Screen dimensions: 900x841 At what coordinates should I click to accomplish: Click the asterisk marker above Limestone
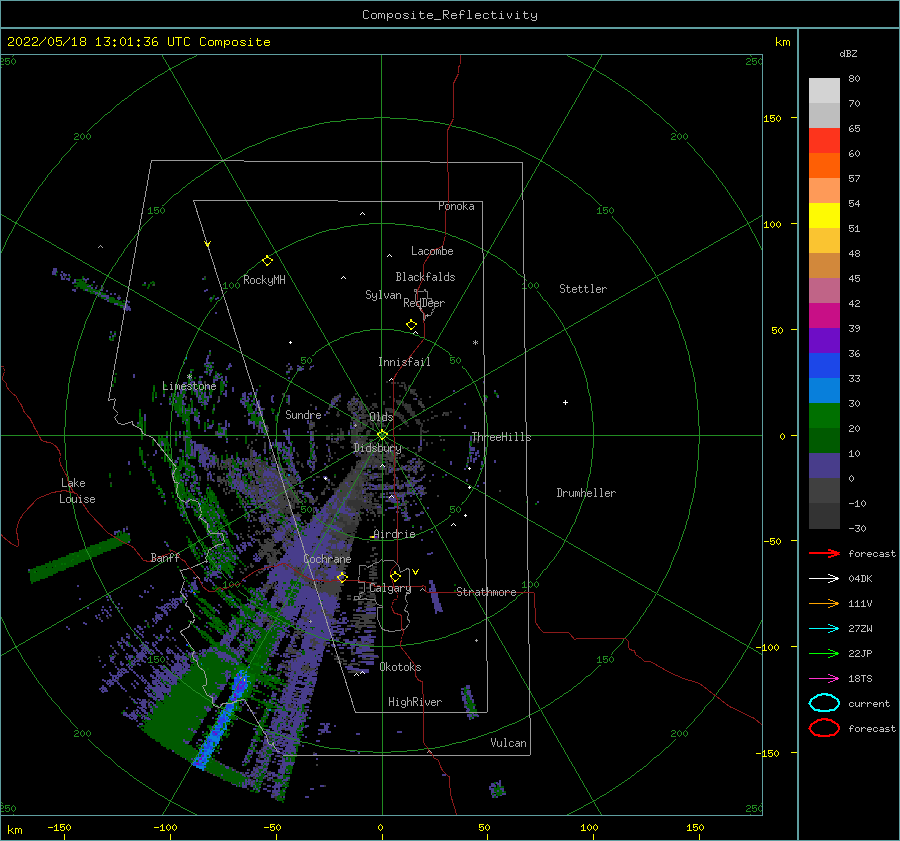(189, 377)
